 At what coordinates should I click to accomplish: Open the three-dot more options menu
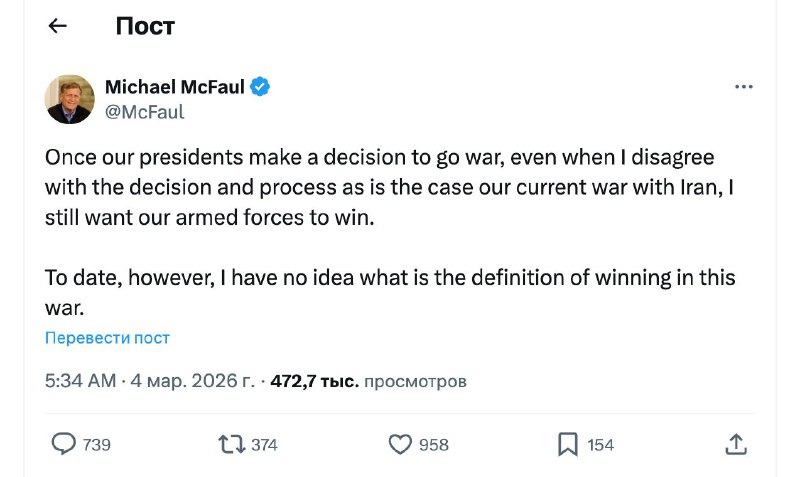pos(743,87)
